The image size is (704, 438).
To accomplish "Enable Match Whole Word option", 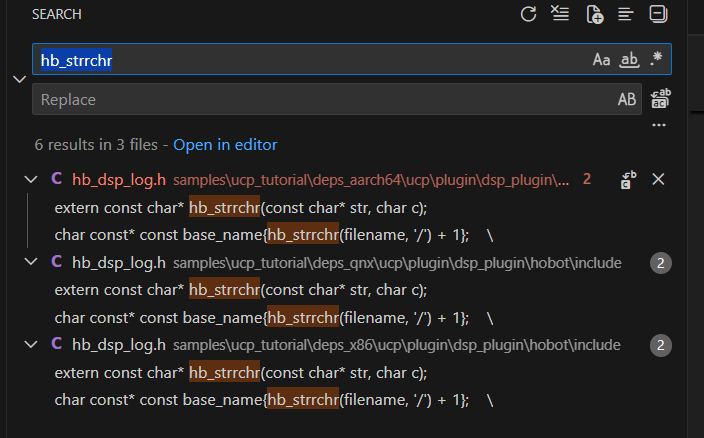I will pos(629,60).
